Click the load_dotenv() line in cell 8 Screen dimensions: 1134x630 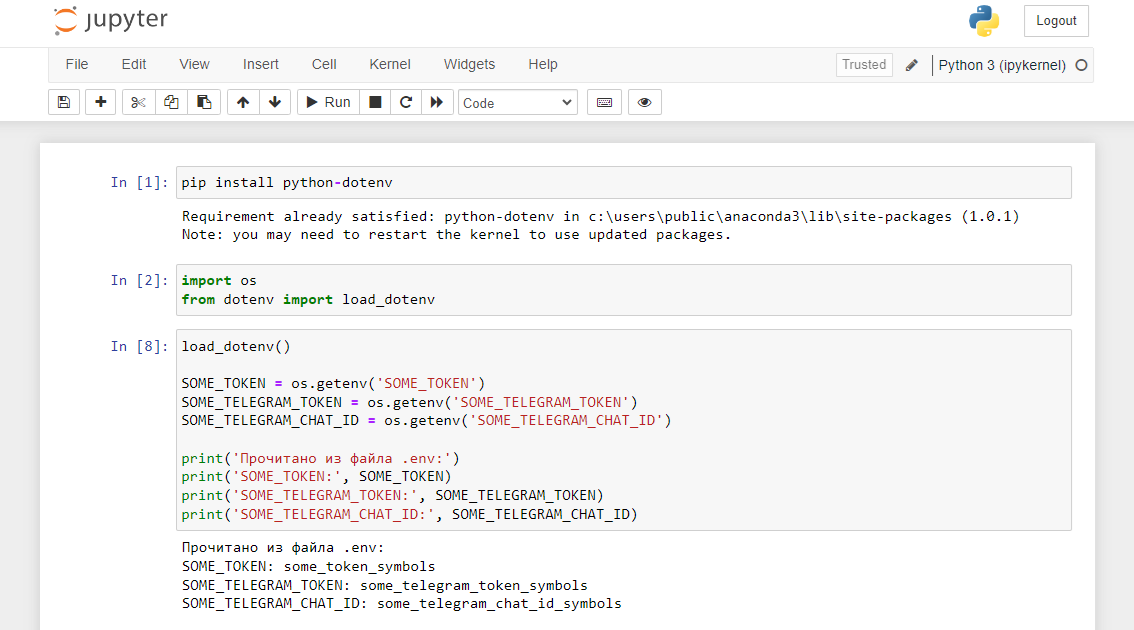click(236, 346)
